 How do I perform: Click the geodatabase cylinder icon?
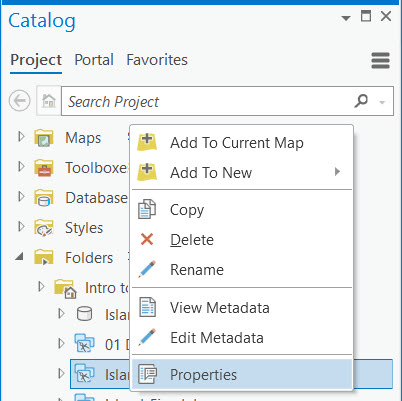point(84,314)
